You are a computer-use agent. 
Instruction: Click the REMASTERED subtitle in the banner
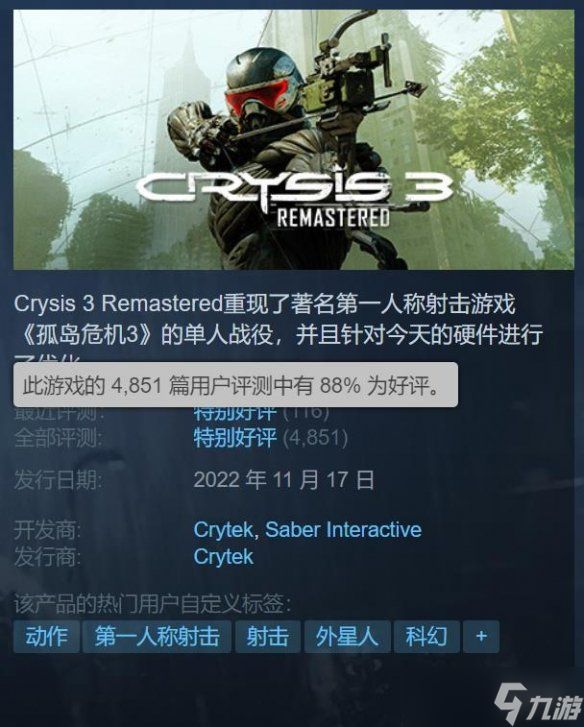click(x=333, y=217)
